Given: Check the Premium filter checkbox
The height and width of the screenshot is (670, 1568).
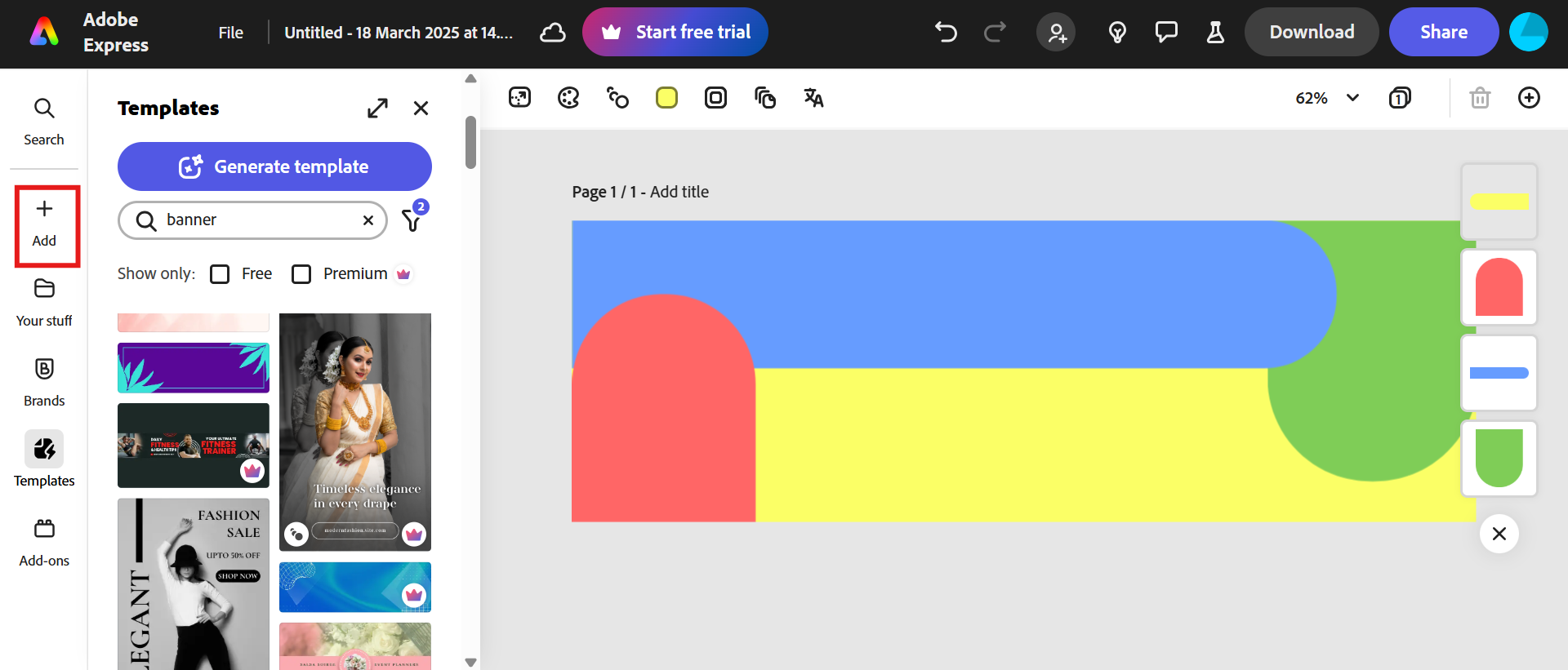Looking at the screenshot, I should (301, 274).
